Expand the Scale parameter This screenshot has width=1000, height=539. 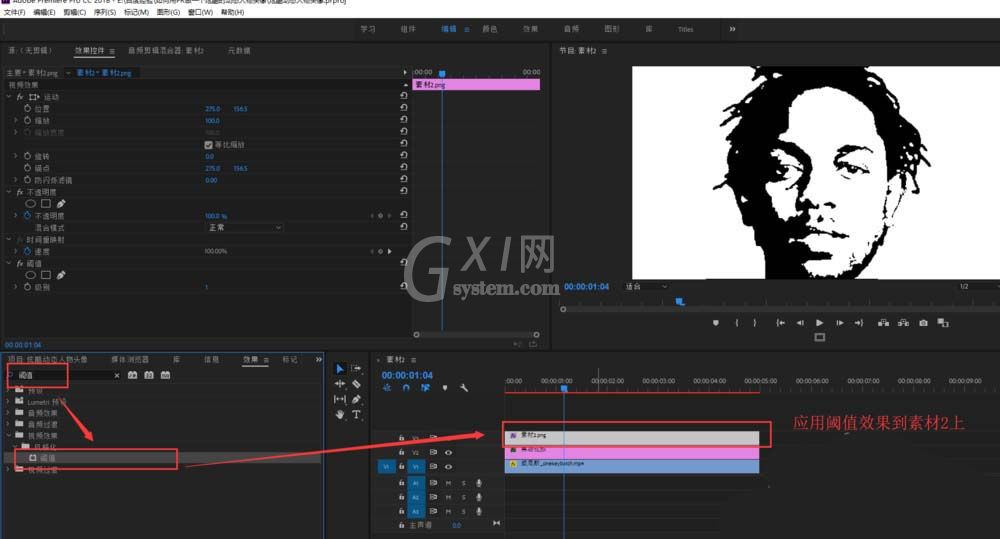(16, 120)
